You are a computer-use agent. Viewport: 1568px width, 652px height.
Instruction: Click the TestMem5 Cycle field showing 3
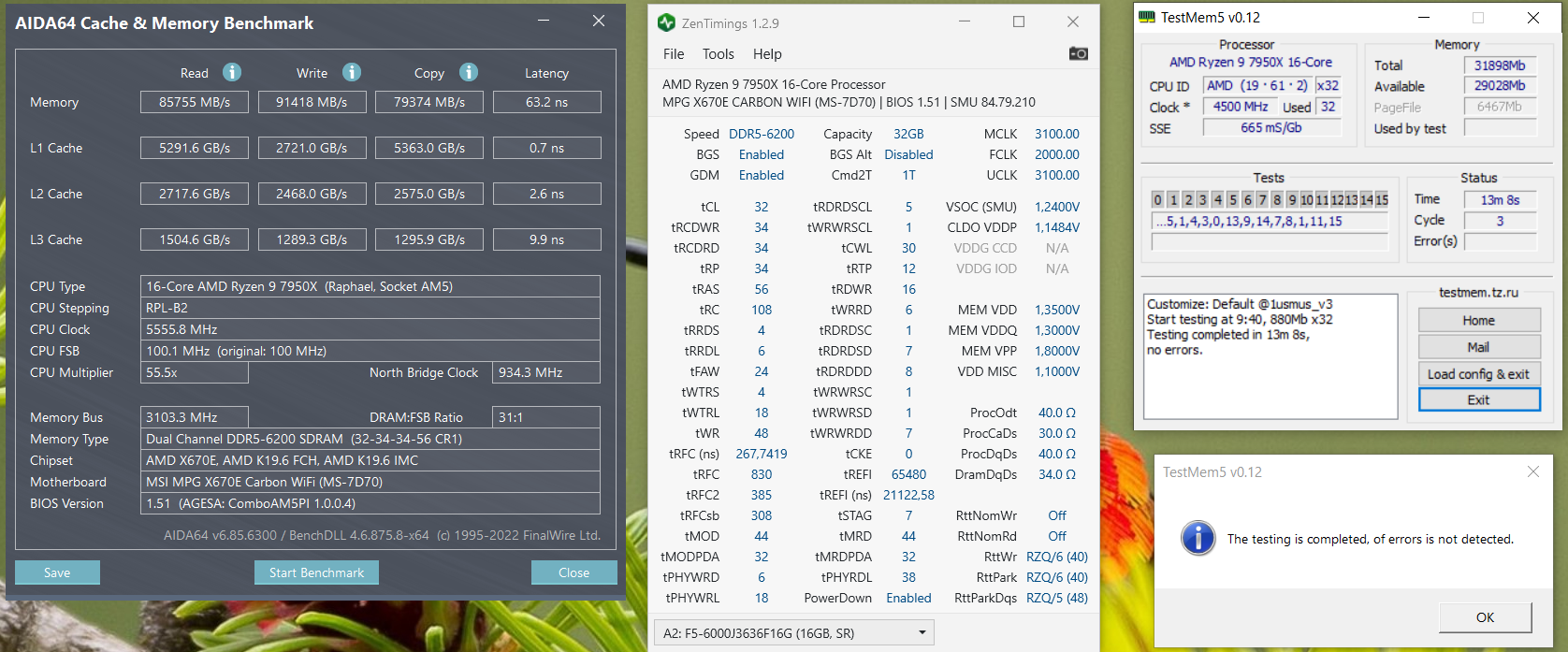(x=1500, y=221)
